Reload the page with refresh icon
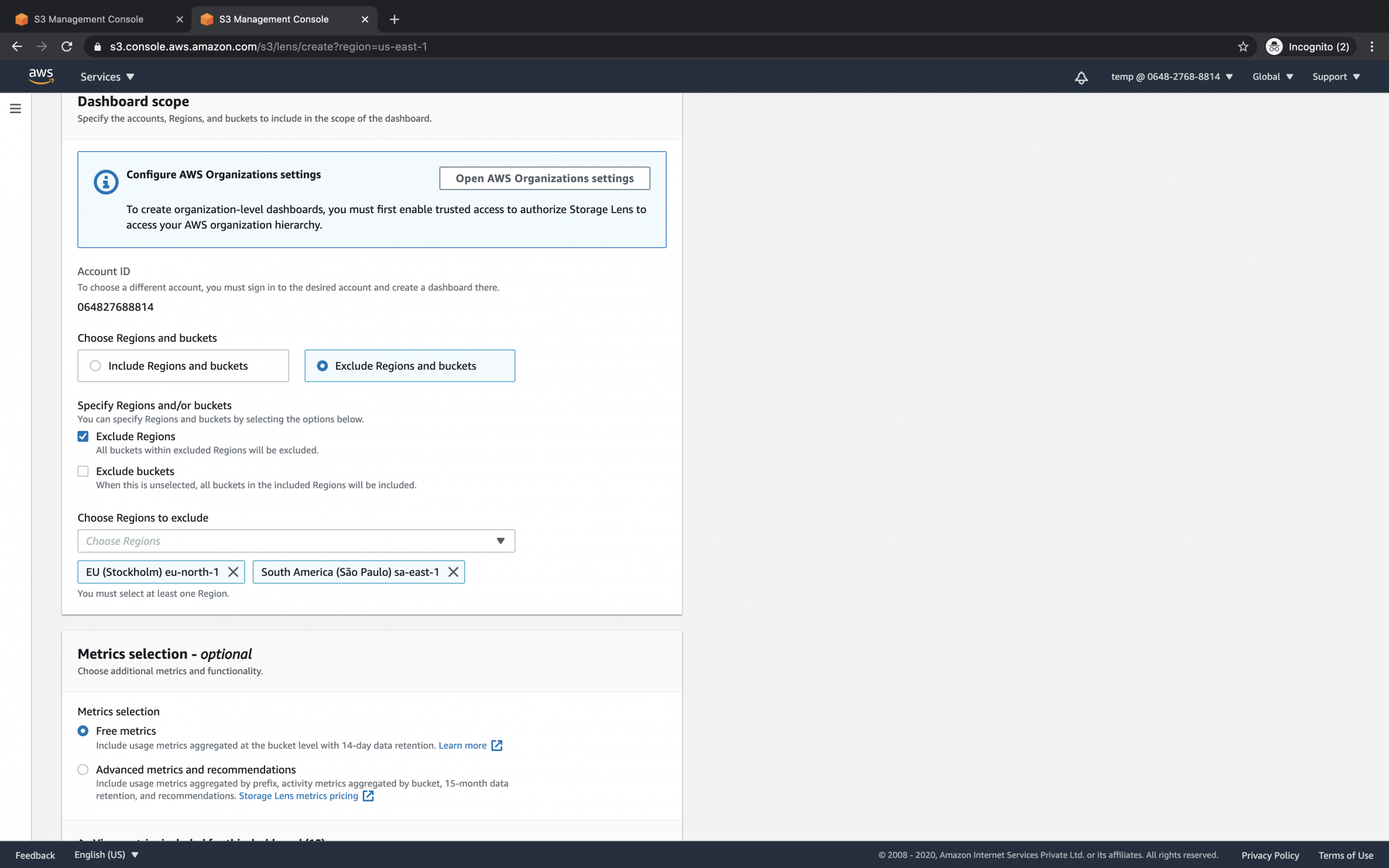The height and width of the screenshot is (868, 1389). coord(67,46)
